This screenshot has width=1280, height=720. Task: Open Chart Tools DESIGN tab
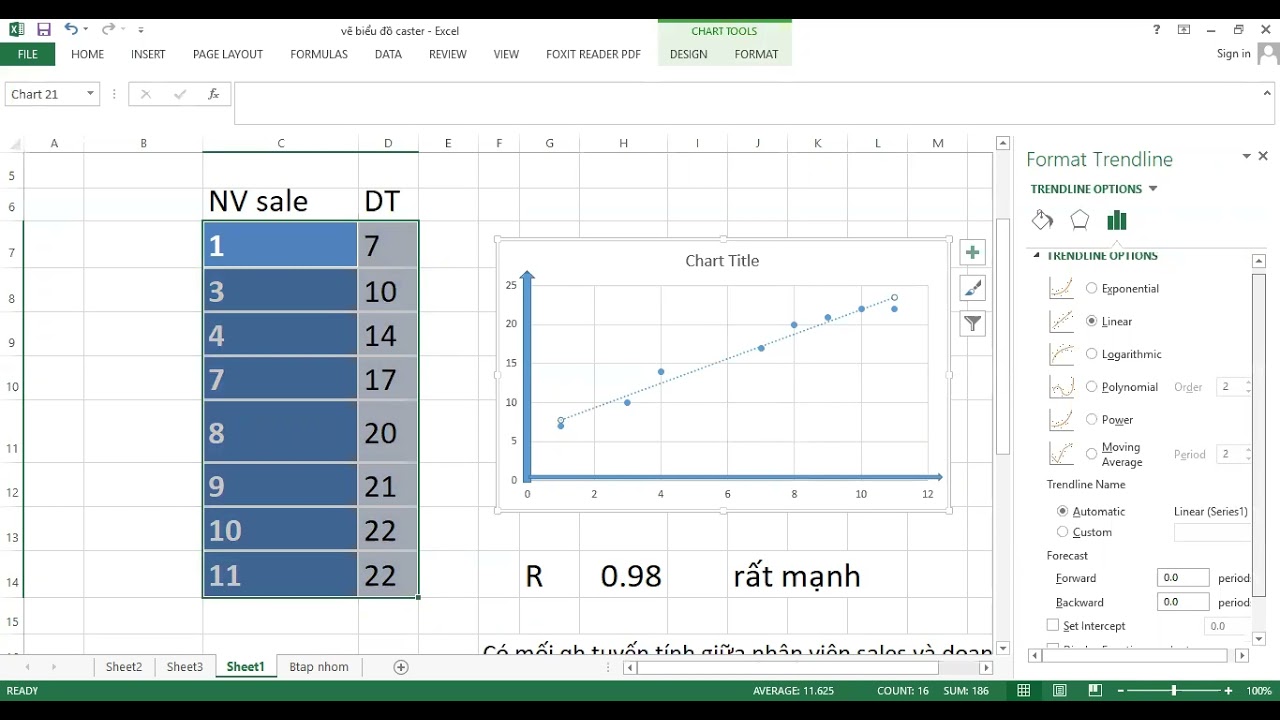(688, 54)
